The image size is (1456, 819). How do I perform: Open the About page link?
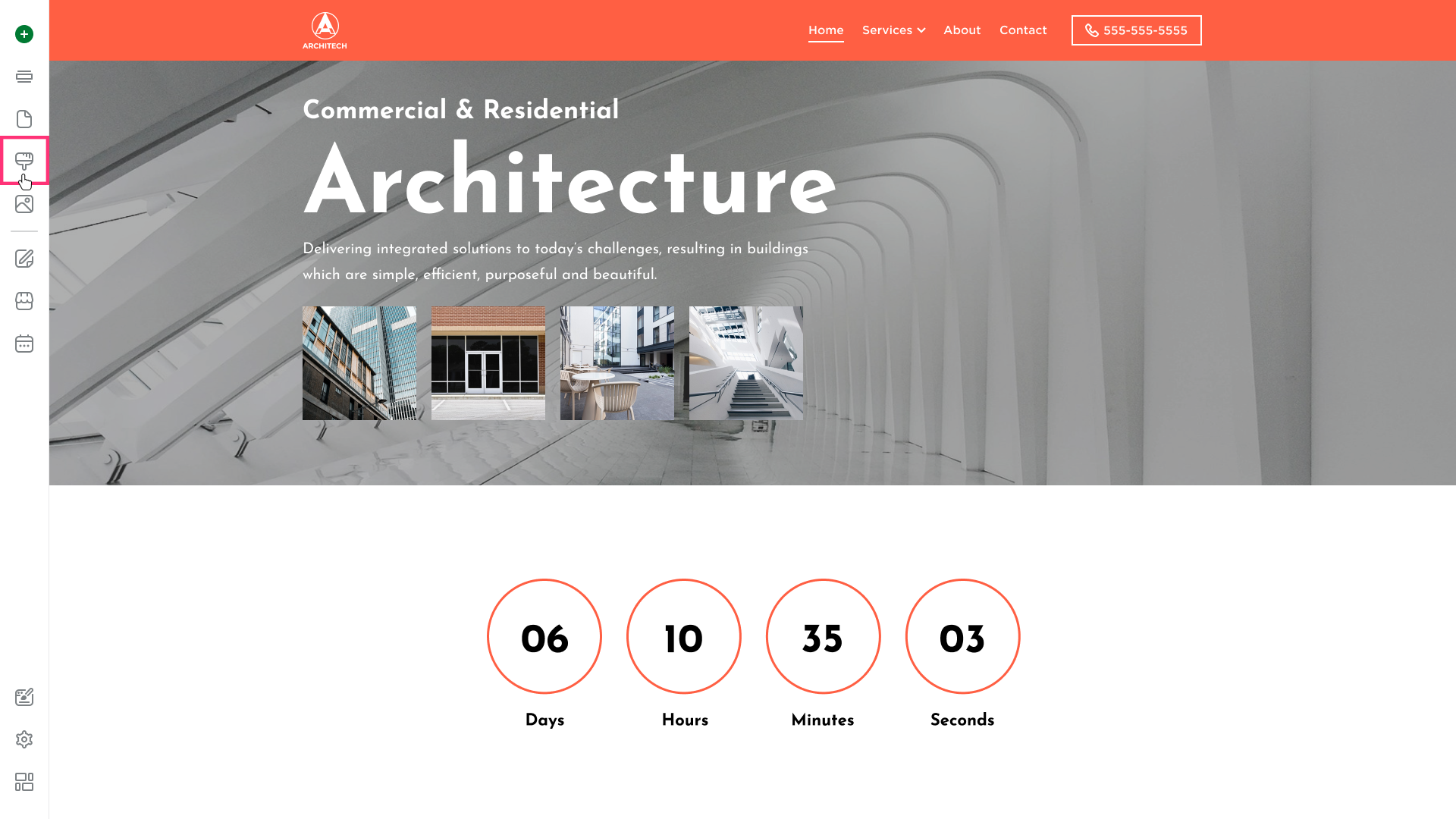point(962,30)
